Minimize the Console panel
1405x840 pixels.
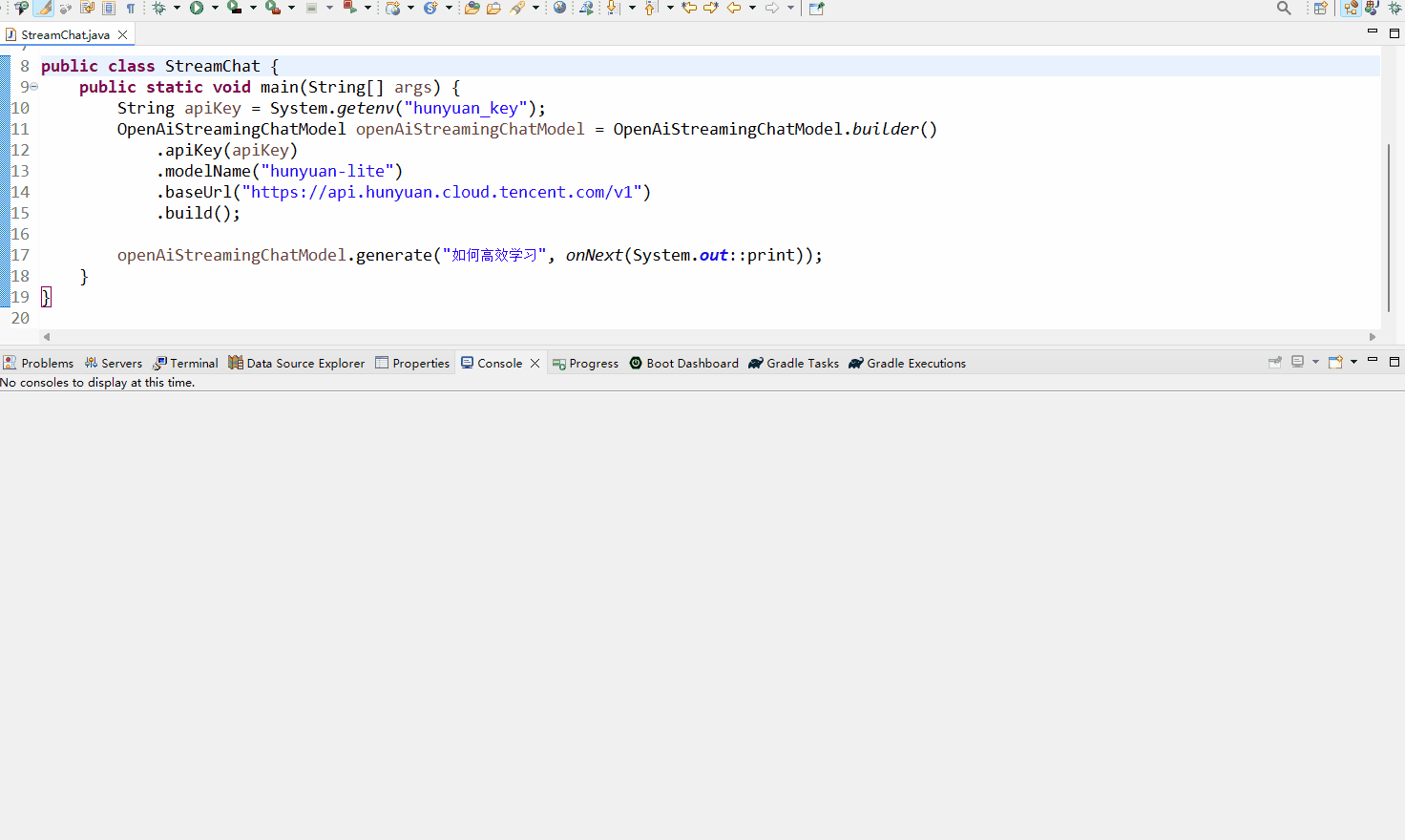[1373, 360]
